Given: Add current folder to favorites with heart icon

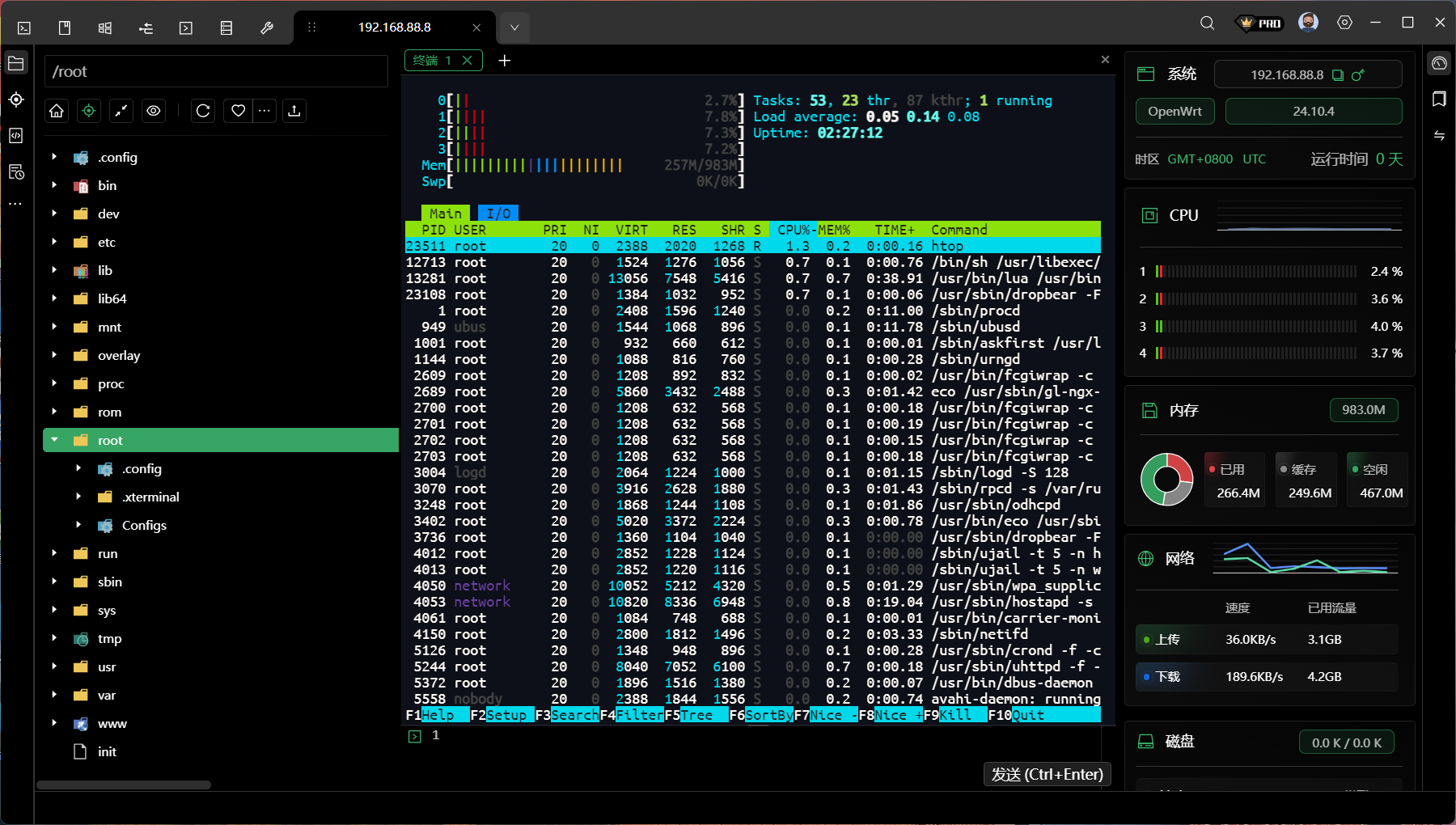Looking at the screenshot, I should (x=238, y=111).
